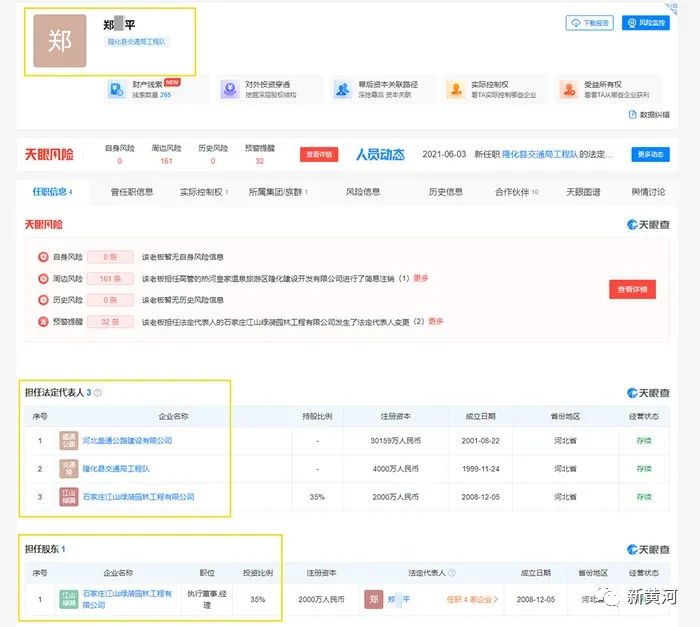Click the 2001-08-22 date cell
The height and width of the screenshot is (627, 700).
pyautogui.click(x=480, y=440)
